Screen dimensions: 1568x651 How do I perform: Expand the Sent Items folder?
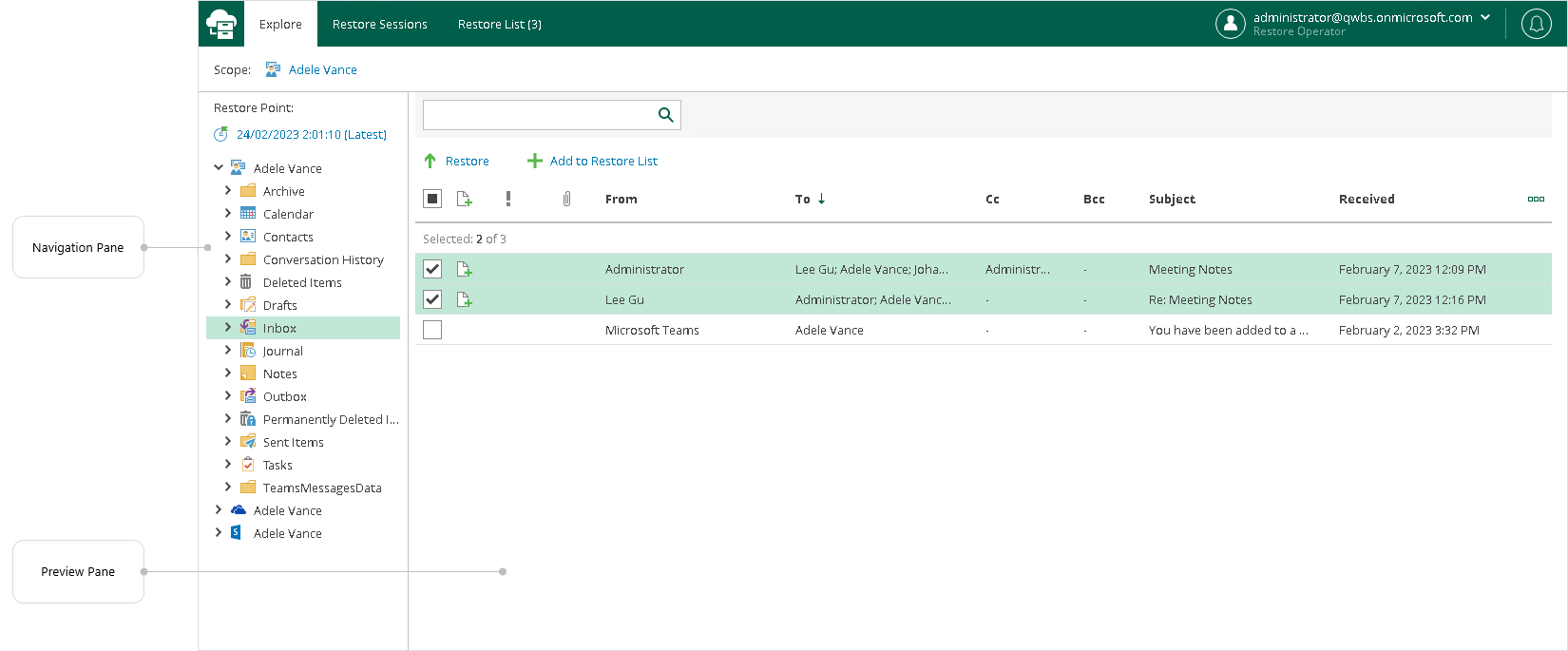[x=228, y=441]
